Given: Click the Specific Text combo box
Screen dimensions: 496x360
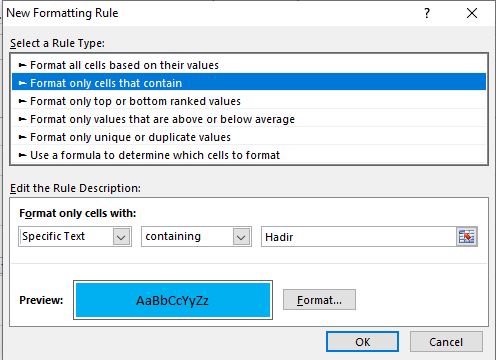Looking at the screenshot, I should (x=75, y=237).
